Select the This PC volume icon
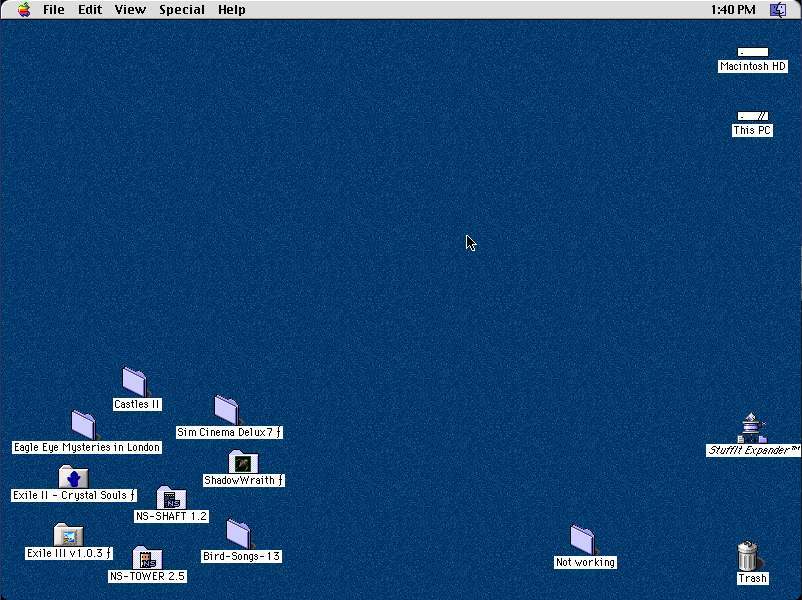This screenshot has height=600, width=802. 752,117
